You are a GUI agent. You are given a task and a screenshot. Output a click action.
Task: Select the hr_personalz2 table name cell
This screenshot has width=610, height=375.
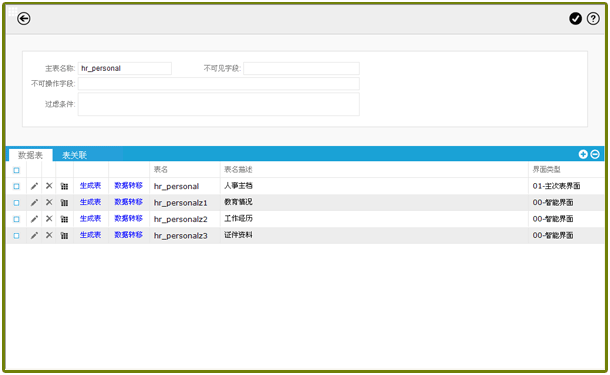coord(185,219)
